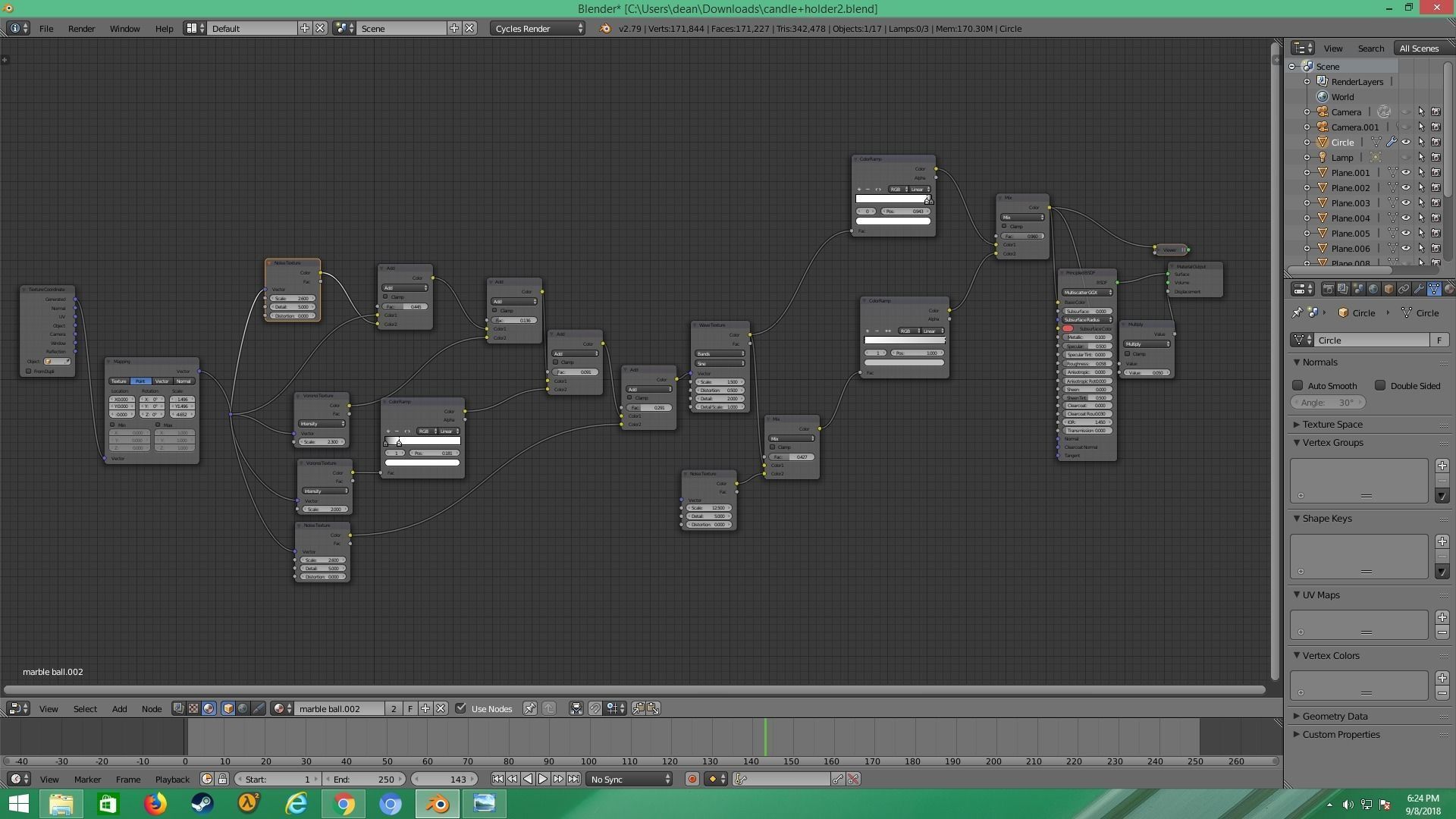Pin the node tree with the pin icon
The image size is (1456, 819).
coord(529,708)
